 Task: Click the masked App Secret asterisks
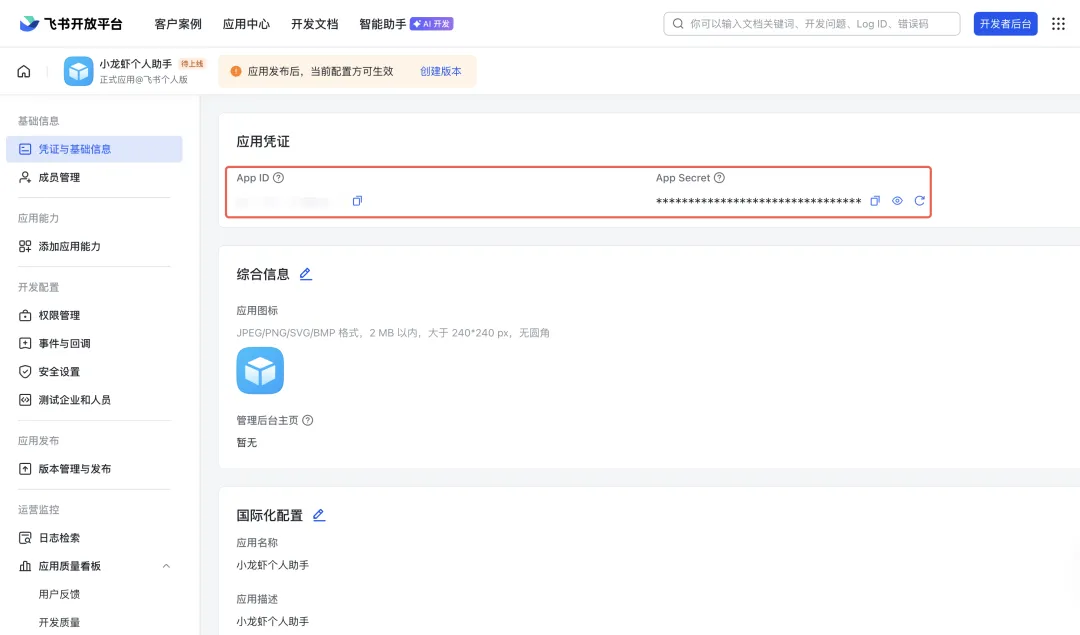(x=758, y=201)
